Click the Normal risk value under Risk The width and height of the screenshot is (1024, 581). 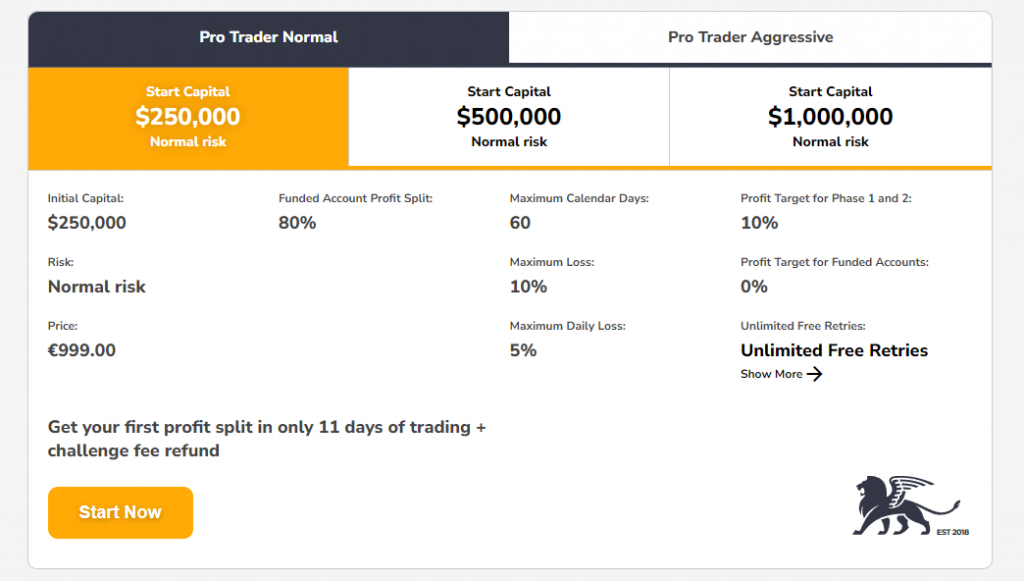pyautogui.click(x=97, y=286)
